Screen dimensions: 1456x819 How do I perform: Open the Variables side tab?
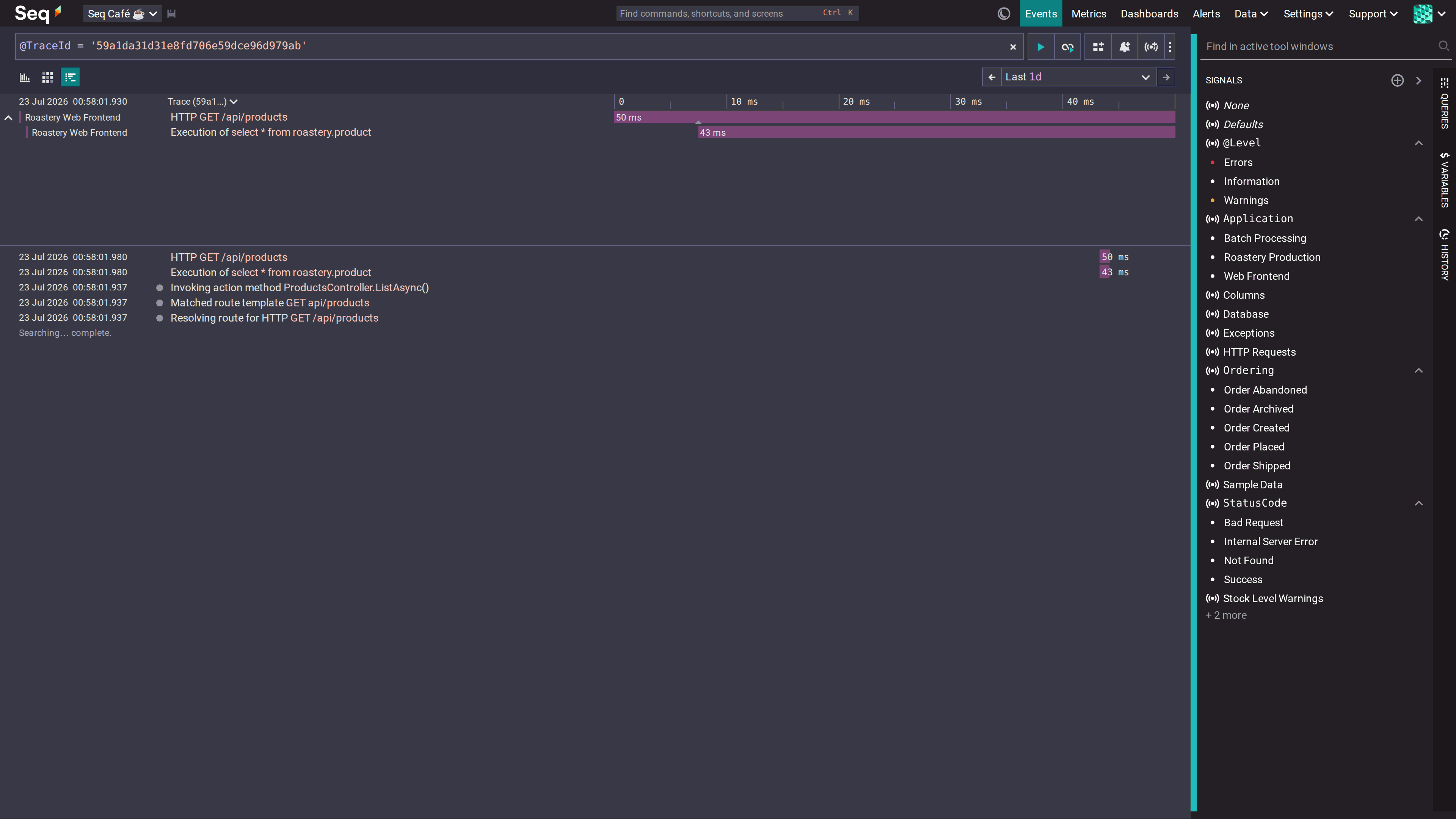(1445, 180)
